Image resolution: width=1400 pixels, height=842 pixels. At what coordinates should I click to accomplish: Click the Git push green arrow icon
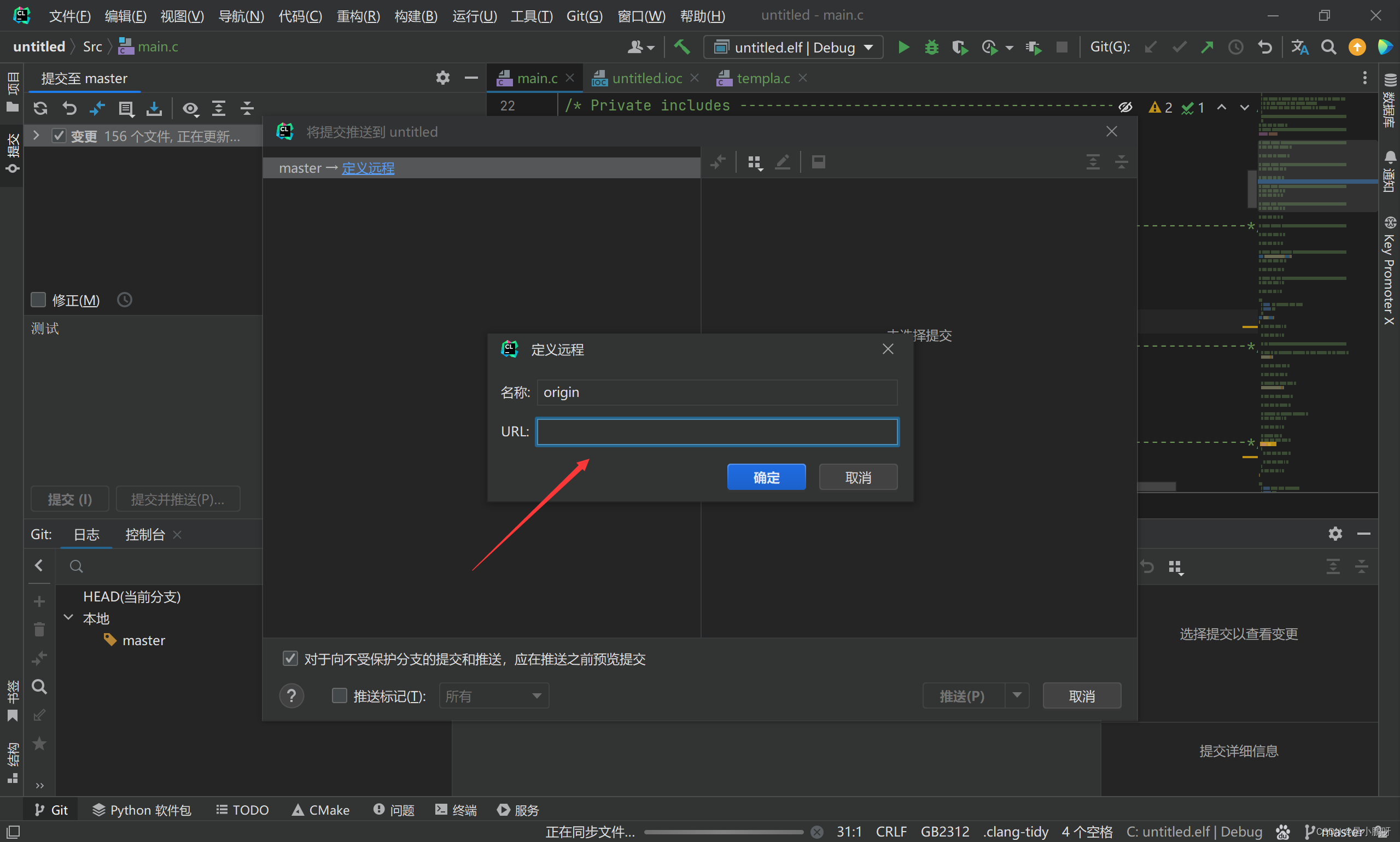pyautogui.click(x=1207, y=47)
